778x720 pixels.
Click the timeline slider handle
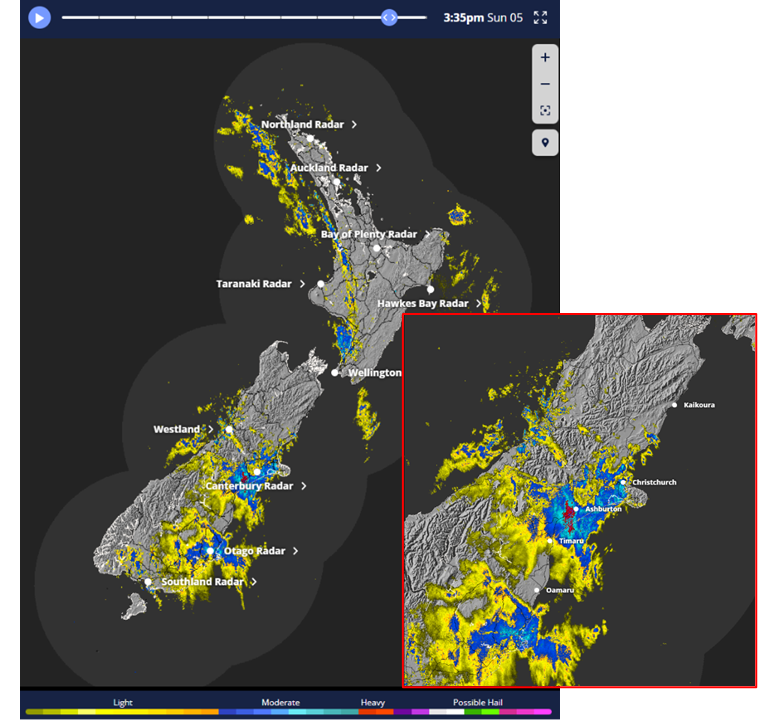389,17
